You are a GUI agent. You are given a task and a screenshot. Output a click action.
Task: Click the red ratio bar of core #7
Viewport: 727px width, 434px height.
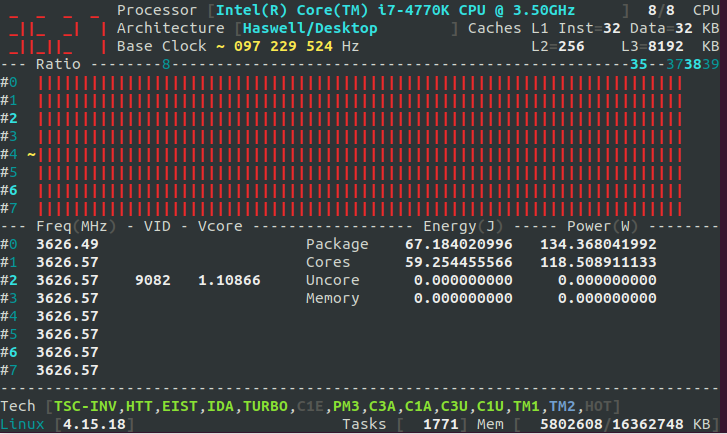click(x=360, y=209)
